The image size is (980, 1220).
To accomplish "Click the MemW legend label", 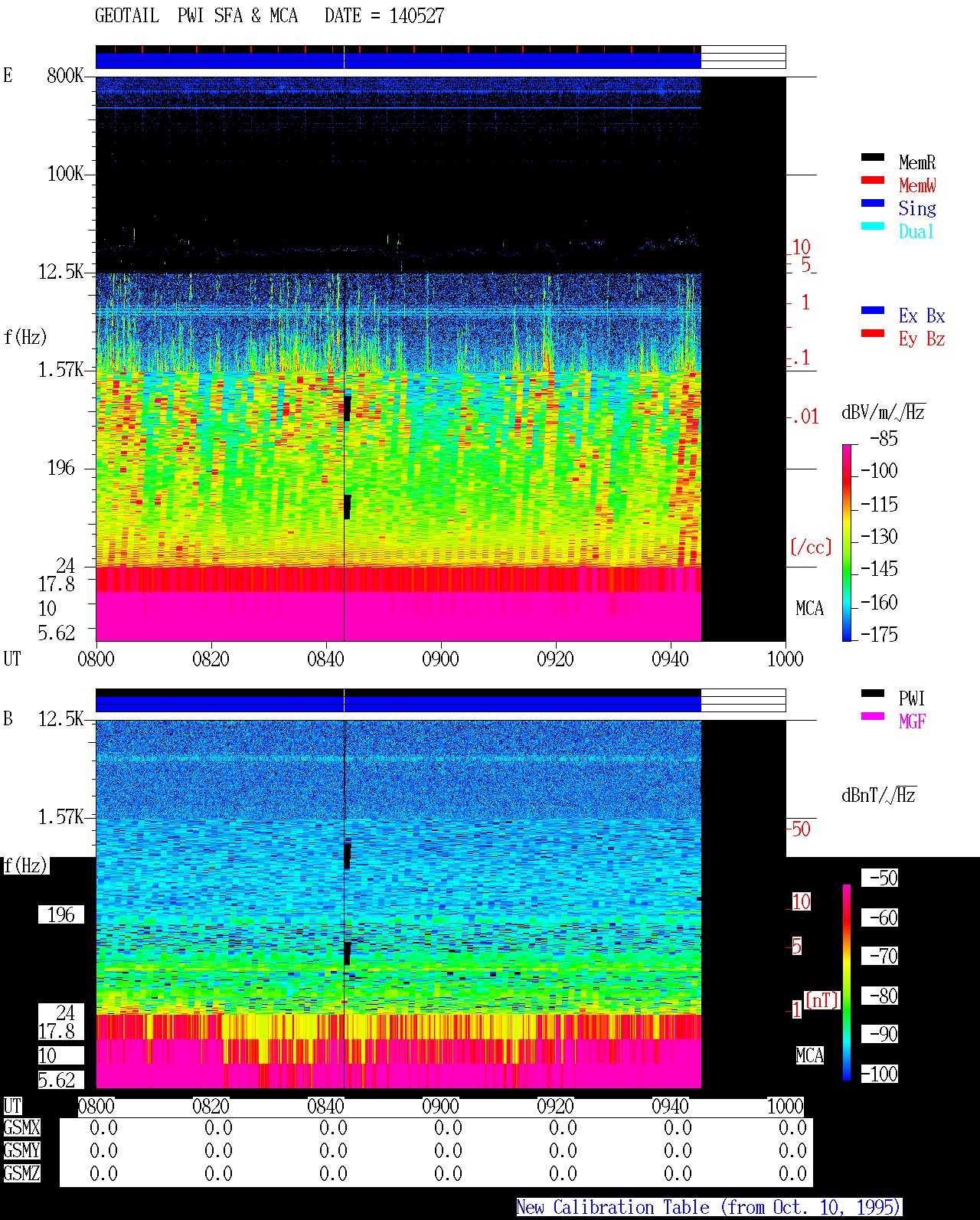I will [x=917, y=185].
